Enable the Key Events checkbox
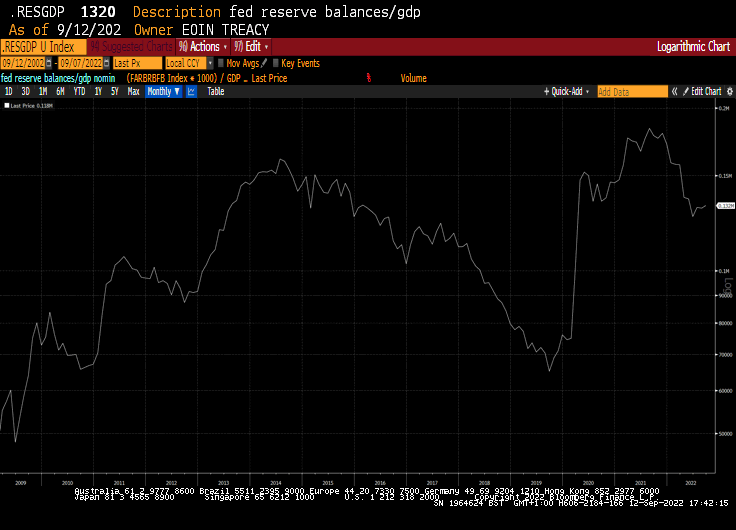Image resolution: width=736 pixels, height=530 pixels. point(276,63)
